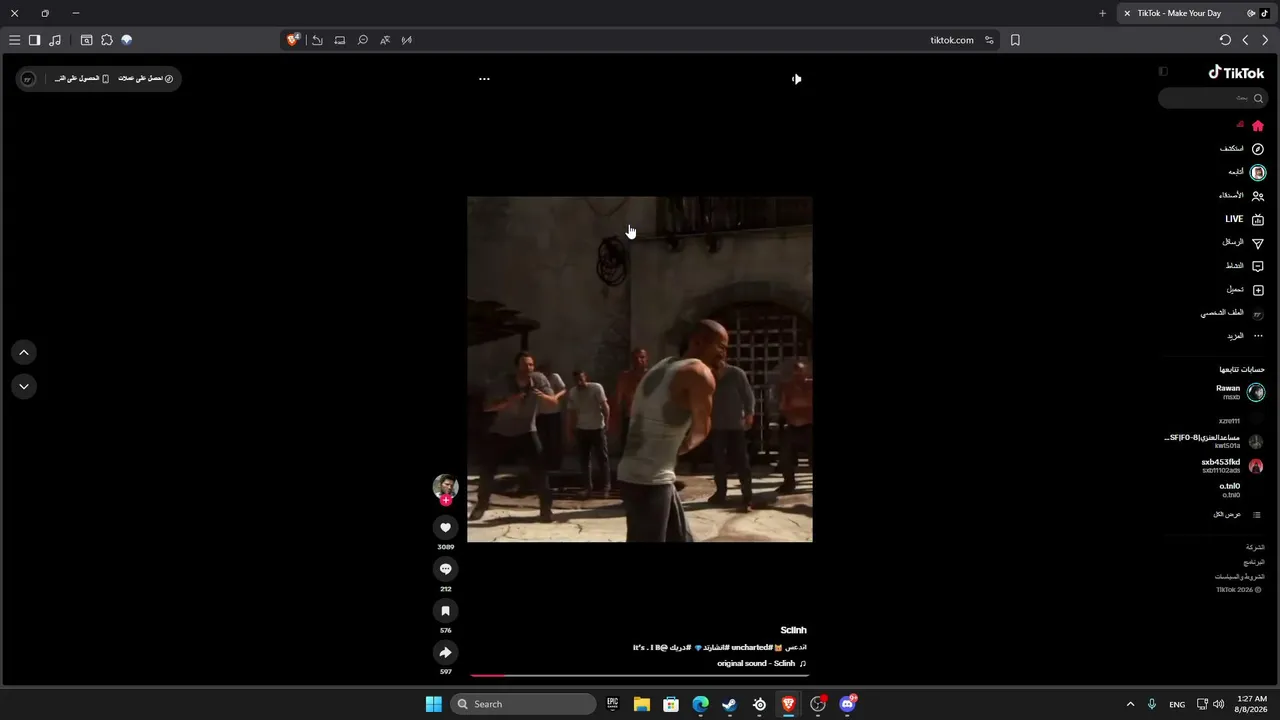Viewport: 1280px width, 720px height.
Task: Open the browser tab search icon
Action: pyautogui.click(x=87, y=40)
